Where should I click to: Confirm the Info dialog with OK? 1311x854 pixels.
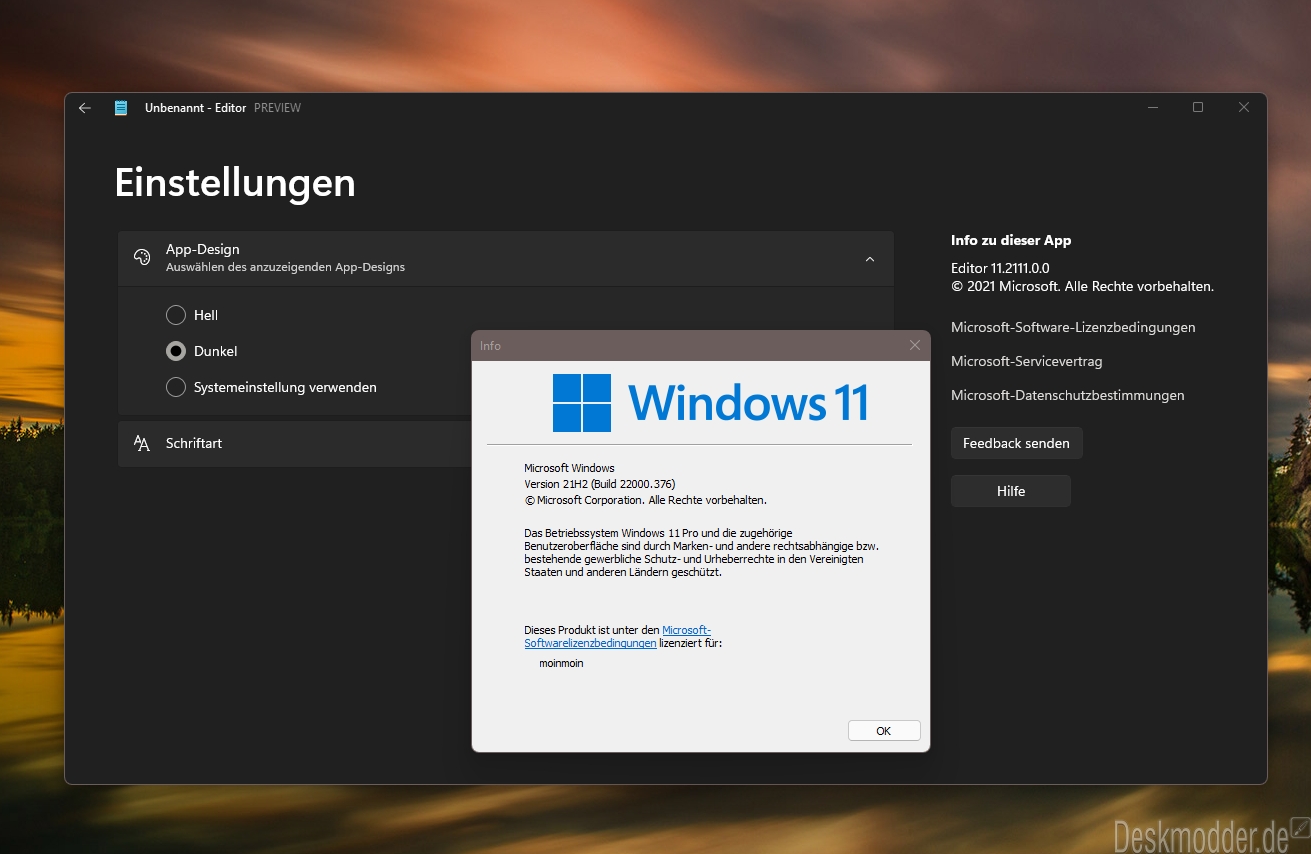click(x=883, y=731)
